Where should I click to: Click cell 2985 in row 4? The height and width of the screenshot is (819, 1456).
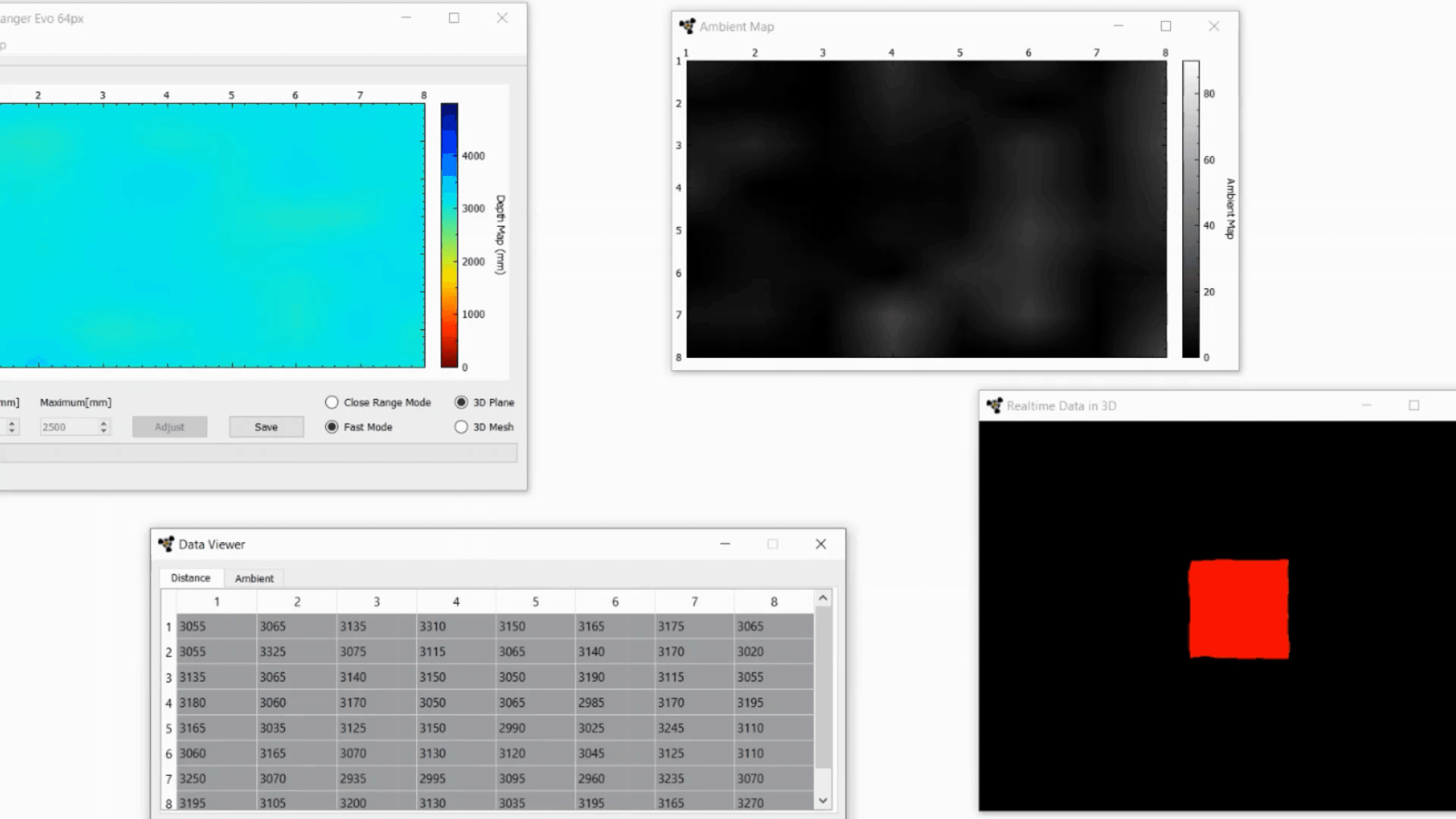click(x=615, y=702)
